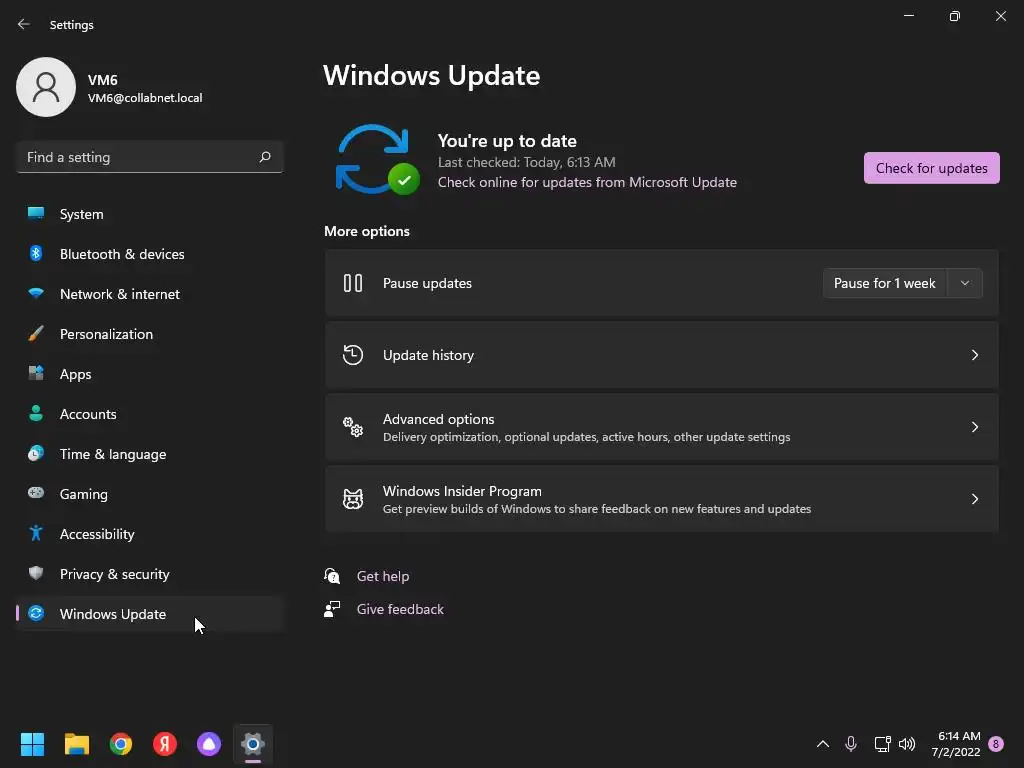Click Pause for 1 week button
Viewport: 1024px width, 768px height.
[884, 283]
